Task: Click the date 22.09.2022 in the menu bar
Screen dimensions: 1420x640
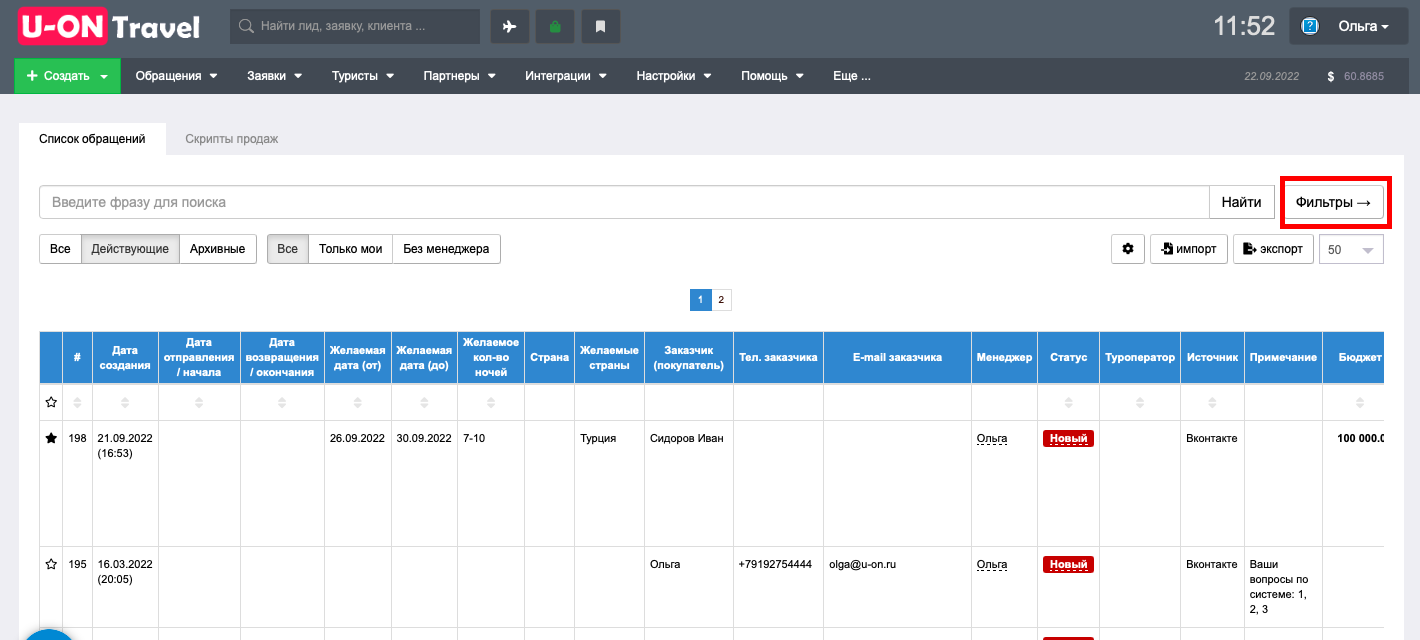Action: pos(1271,76)
